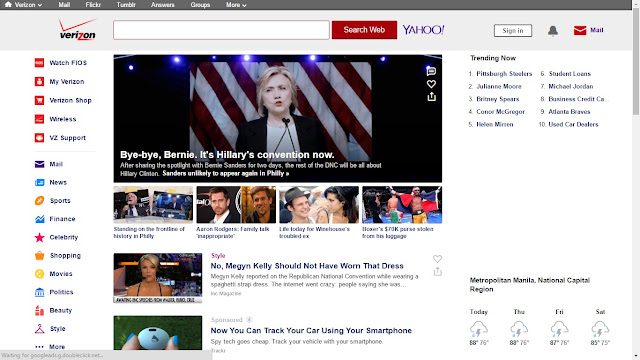The width and height of the screenshot is (640, 360).
Task: Open Tumblr in the top bar
Action: point(126,5)
